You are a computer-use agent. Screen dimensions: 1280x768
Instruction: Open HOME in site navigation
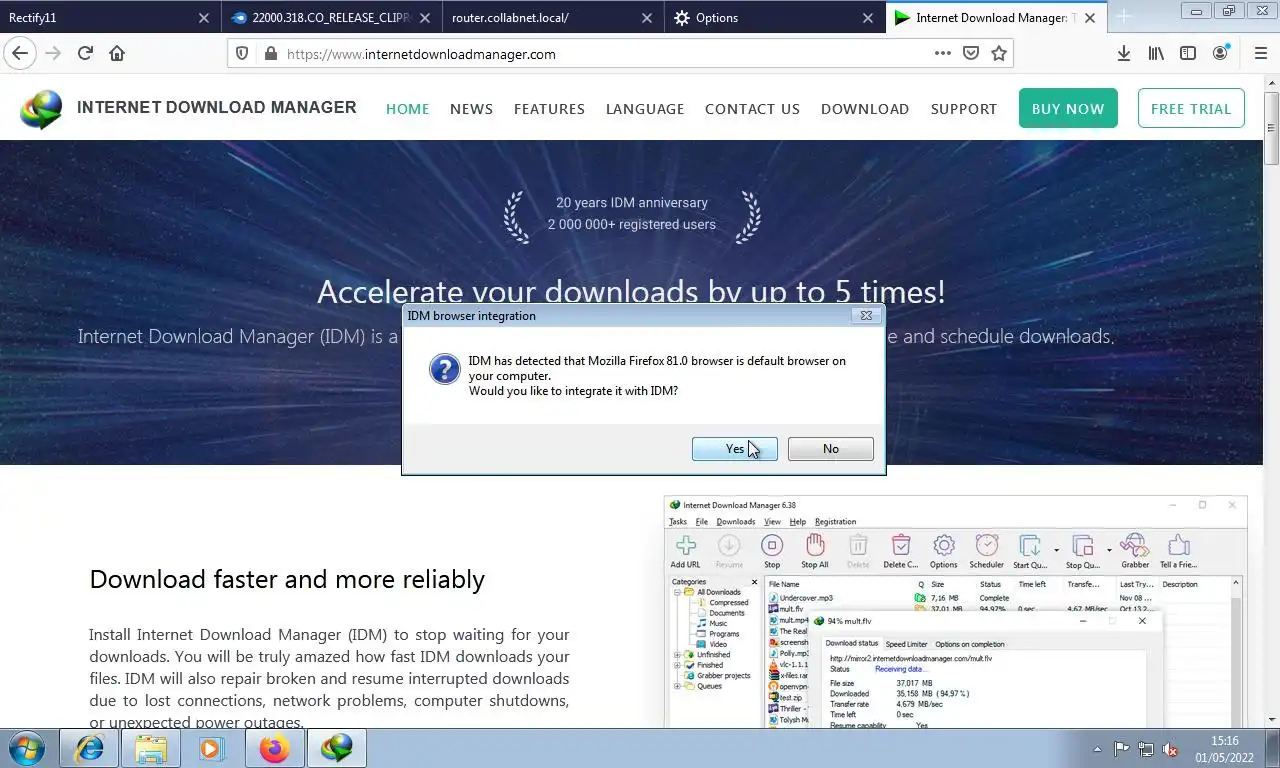407,109
